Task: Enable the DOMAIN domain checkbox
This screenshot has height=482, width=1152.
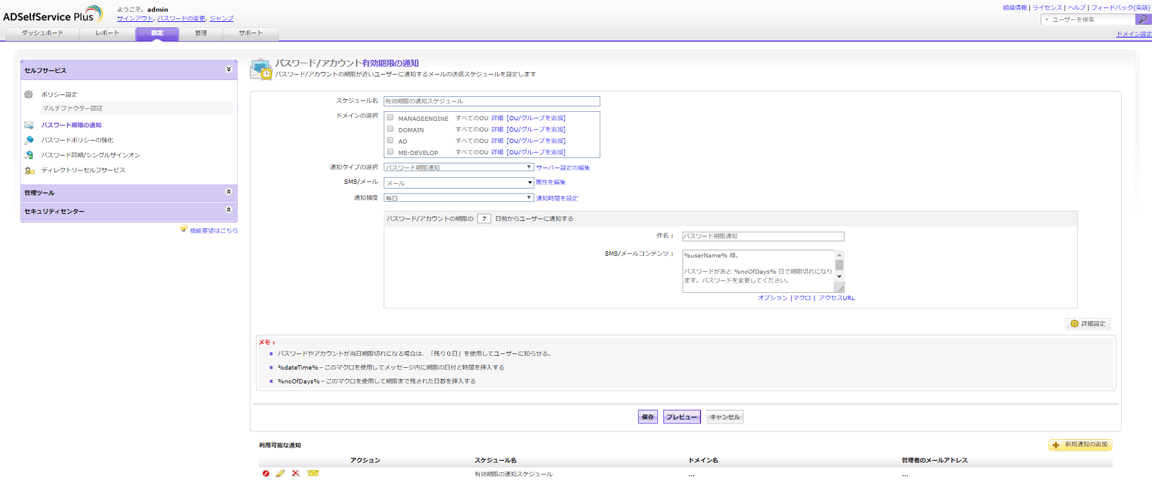Action: pyautogui.click(x=391, y=129)
